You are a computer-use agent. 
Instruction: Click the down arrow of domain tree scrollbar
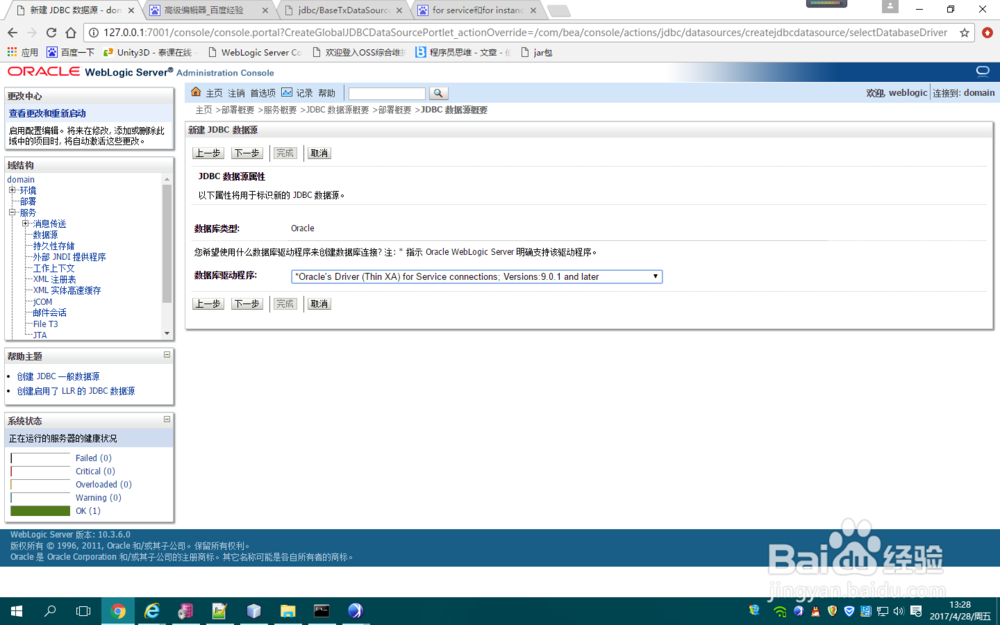[x=167, y=333]
